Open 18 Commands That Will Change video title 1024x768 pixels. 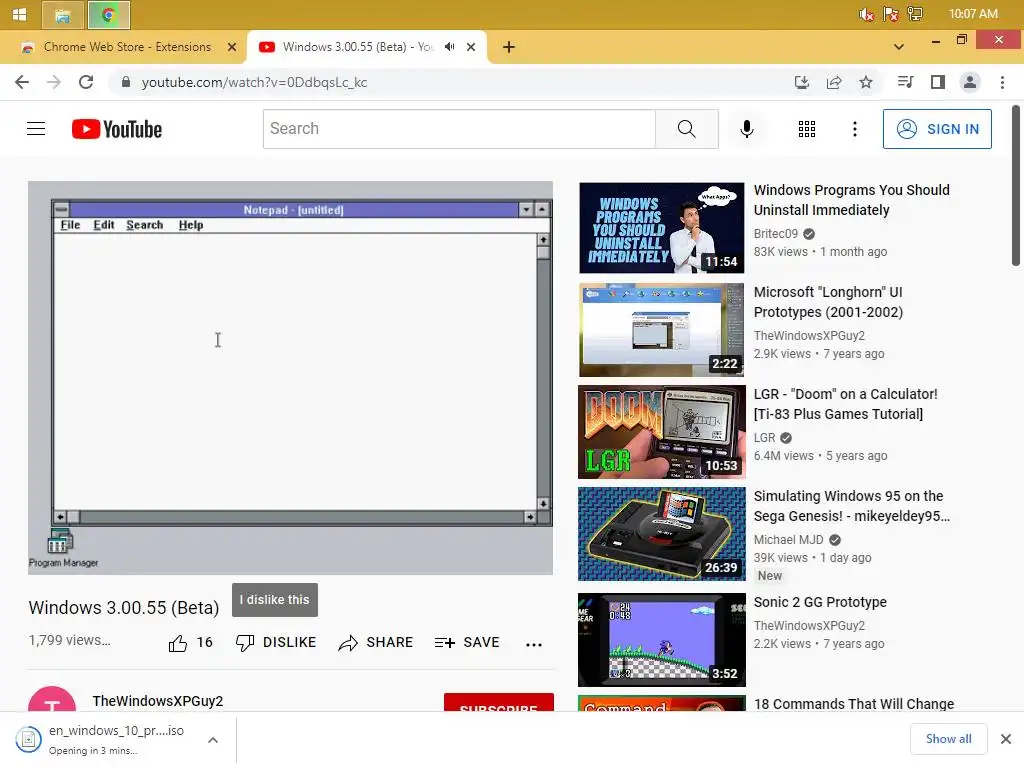tap(854, 703)
